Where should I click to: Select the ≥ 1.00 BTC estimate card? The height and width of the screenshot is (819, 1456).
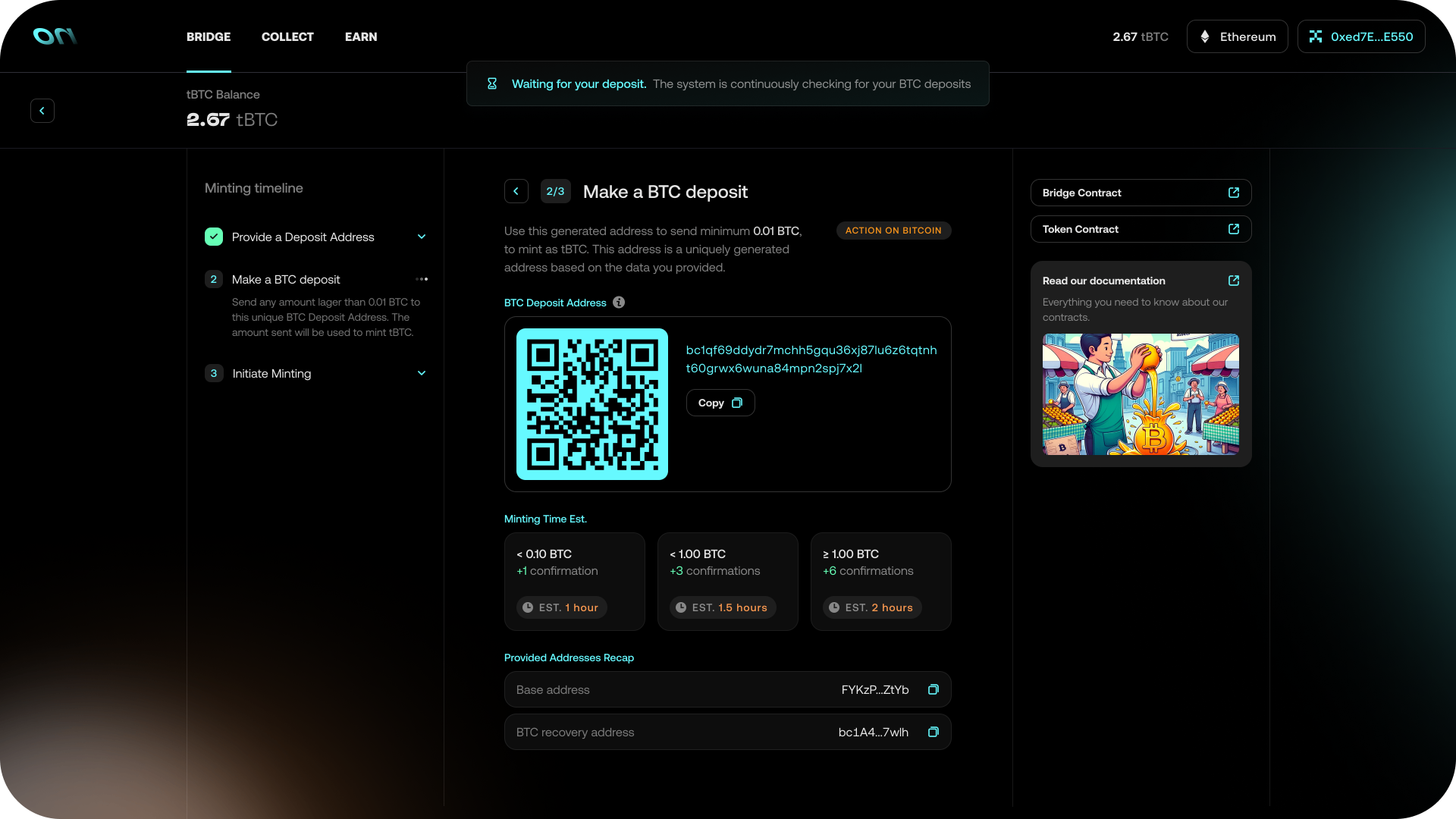tap(881, 582)
